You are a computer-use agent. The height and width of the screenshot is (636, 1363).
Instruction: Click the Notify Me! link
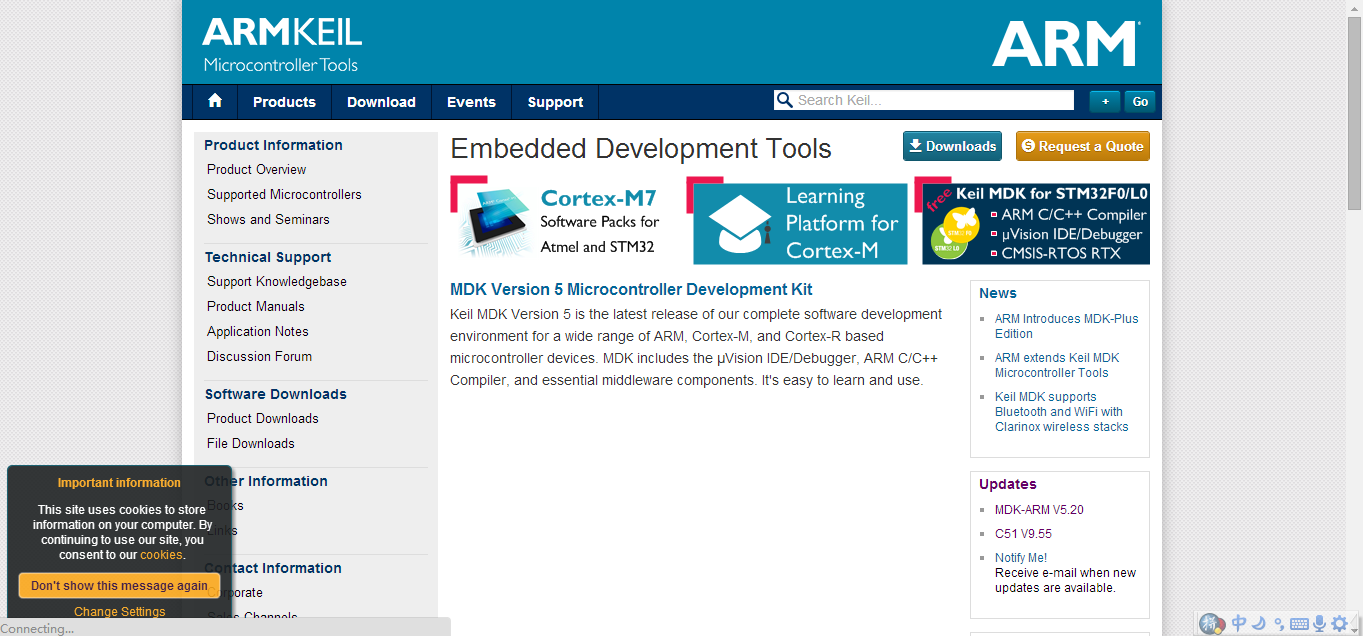(1021, 558)
